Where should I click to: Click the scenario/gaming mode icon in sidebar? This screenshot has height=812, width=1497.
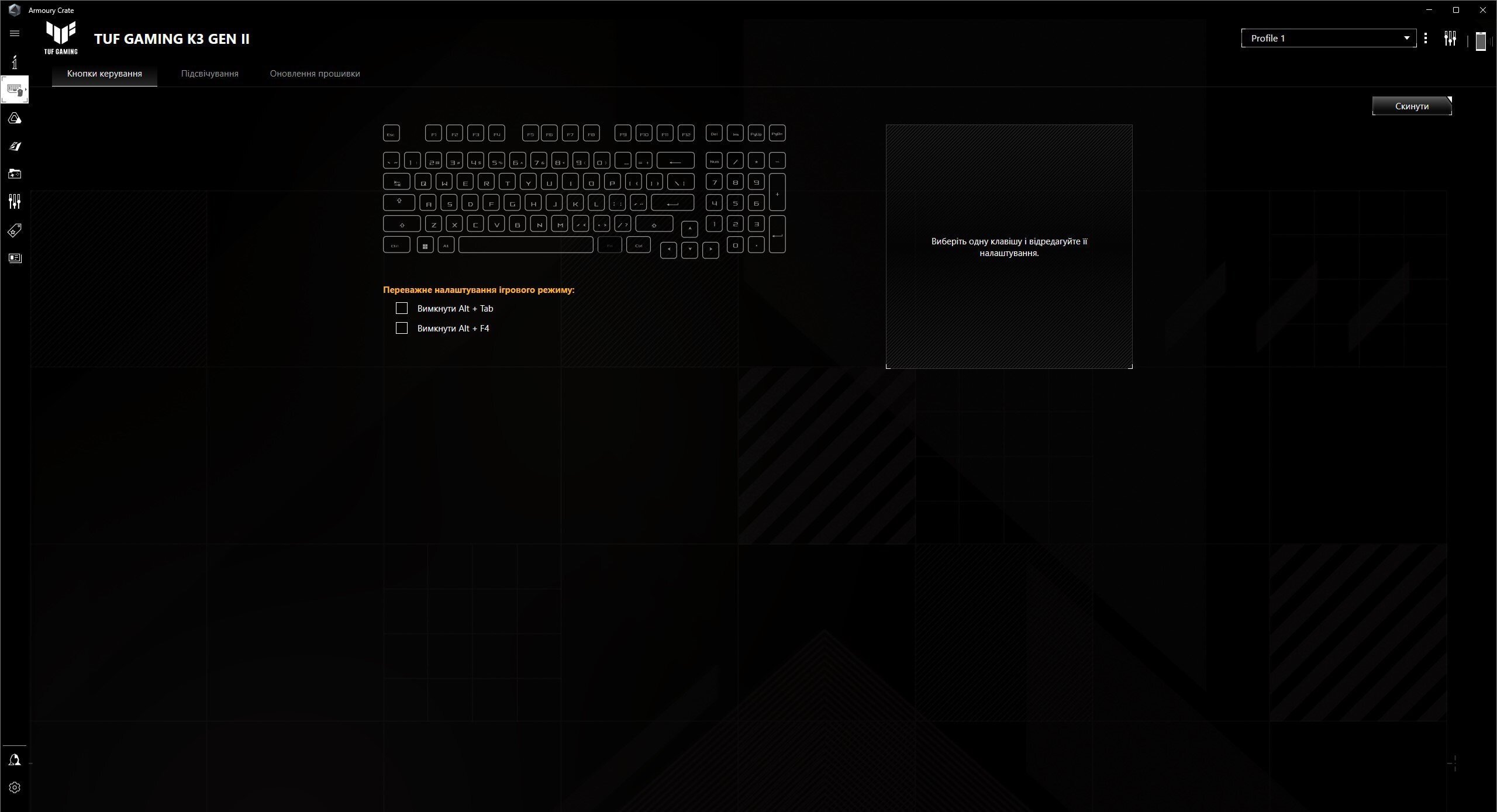tap(14, 173)
